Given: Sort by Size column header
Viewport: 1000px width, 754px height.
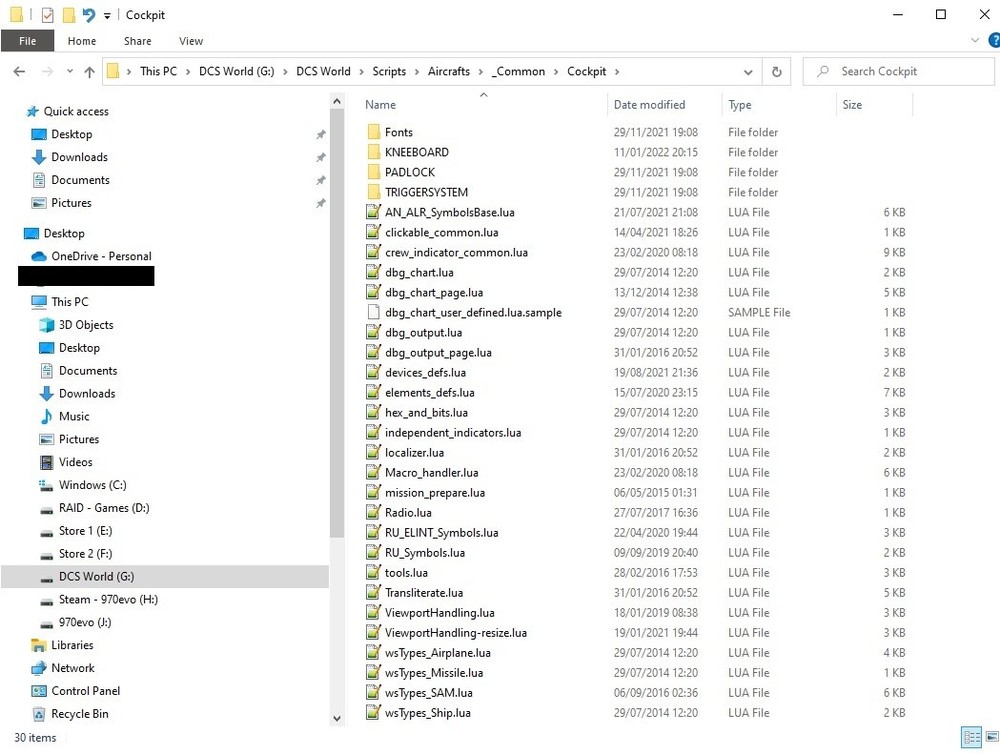Looking at the screenshot, I should [x=852, y=105].
